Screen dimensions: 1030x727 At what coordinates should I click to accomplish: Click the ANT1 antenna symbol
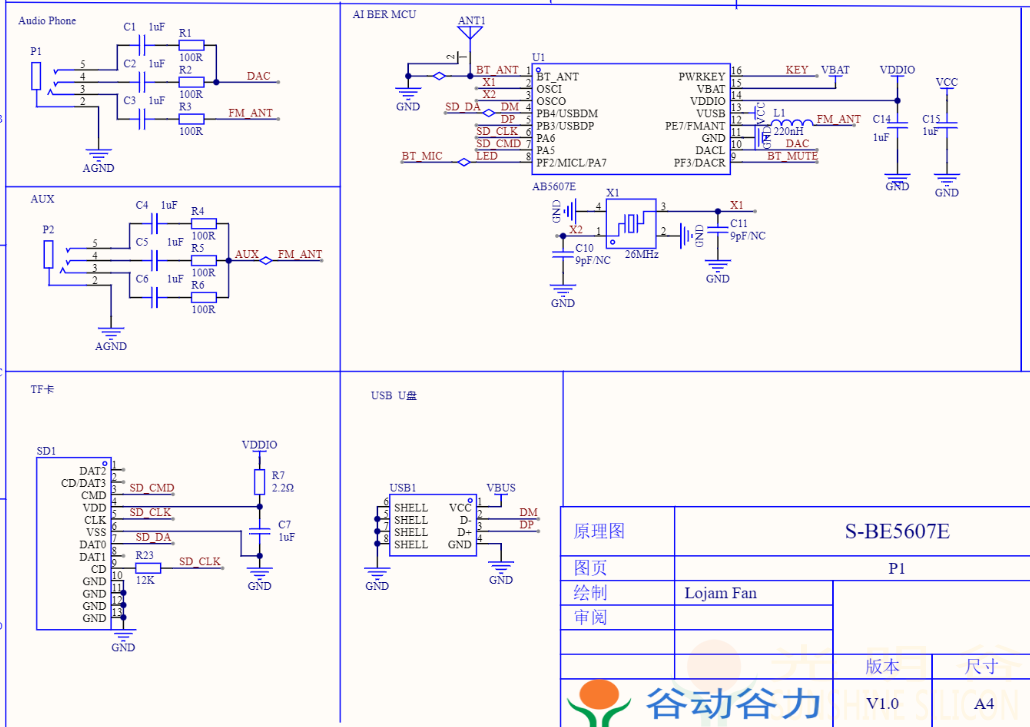pyautogui.click(x=471, y=34)
